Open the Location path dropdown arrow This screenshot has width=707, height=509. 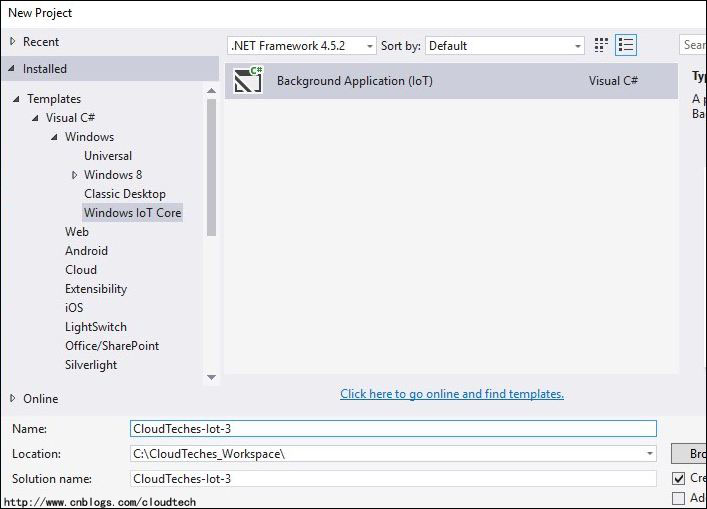[x=650, y=454]
